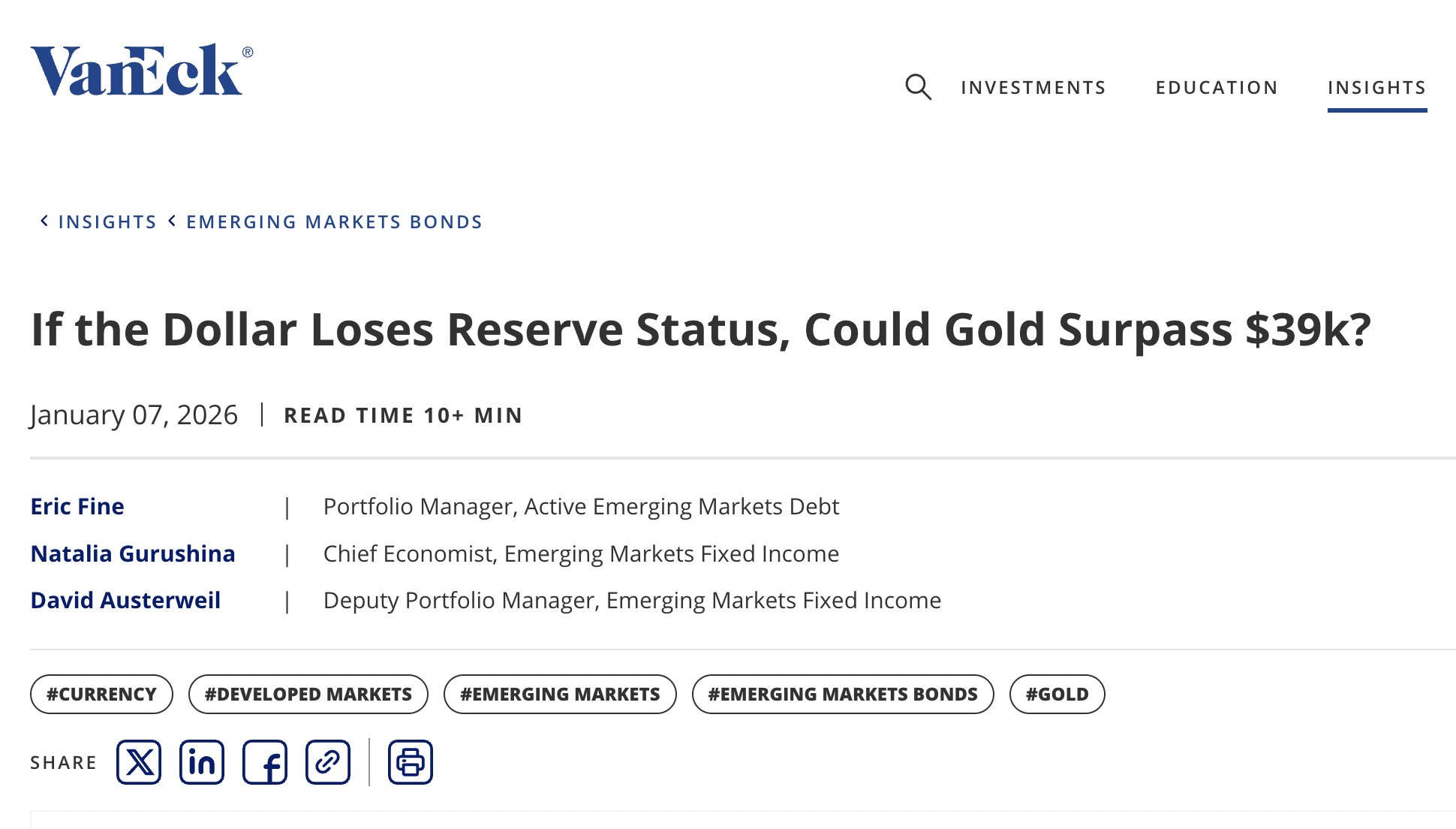Image resolution: width=1456 pixels, height=829 pixels.
Task: Select the #GOLD tag
Action: (1057, 695)
